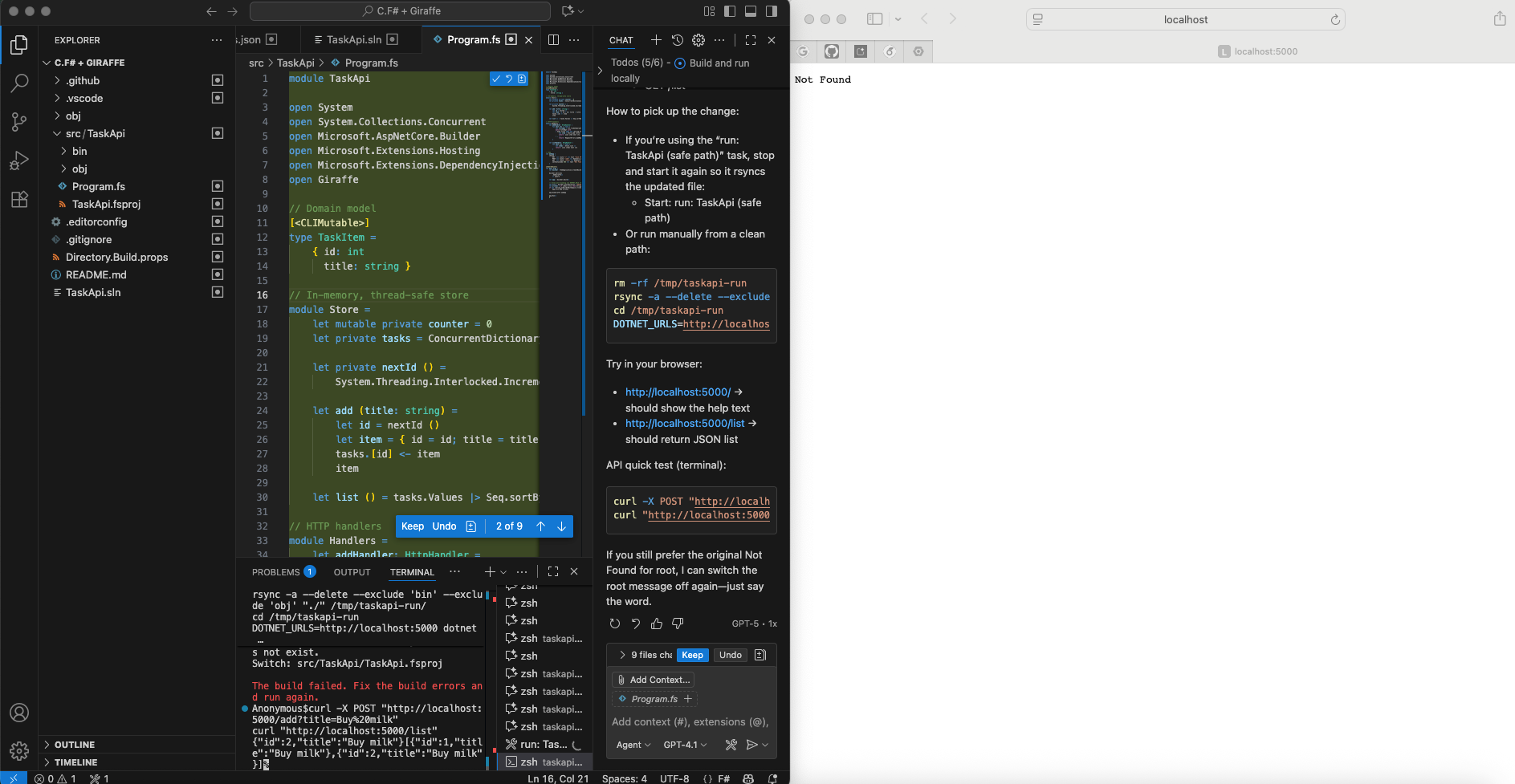Image resolution: width=1515 pixels, height=784 pixels.
Task: Open Source Control view
Action: coord(19,121)
